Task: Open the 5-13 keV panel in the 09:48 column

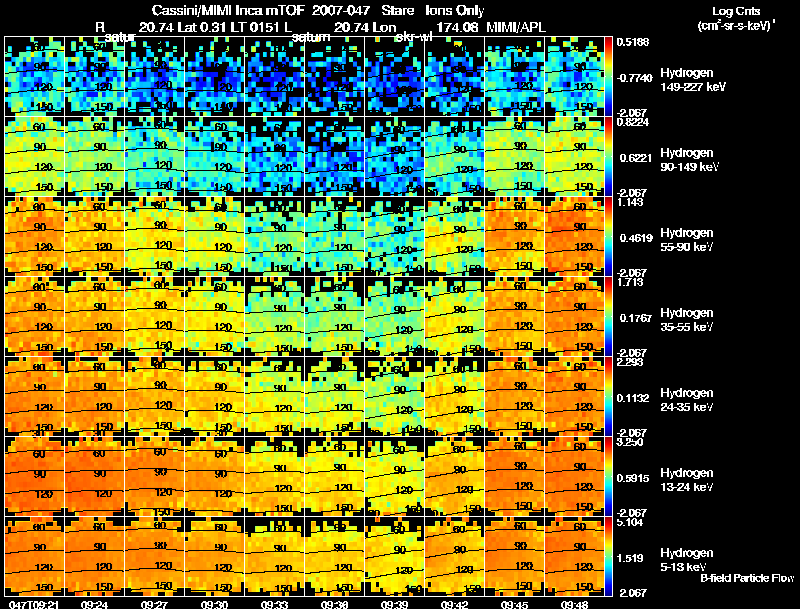Action: click(574, 557)
